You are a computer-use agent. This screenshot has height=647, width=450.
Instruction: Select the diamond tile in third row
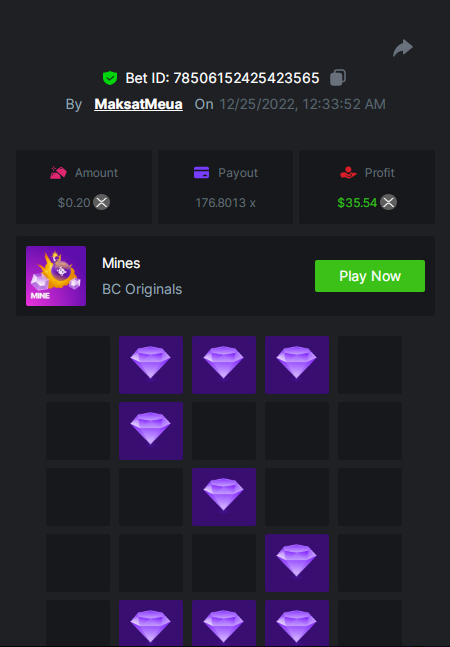(224, 497)
